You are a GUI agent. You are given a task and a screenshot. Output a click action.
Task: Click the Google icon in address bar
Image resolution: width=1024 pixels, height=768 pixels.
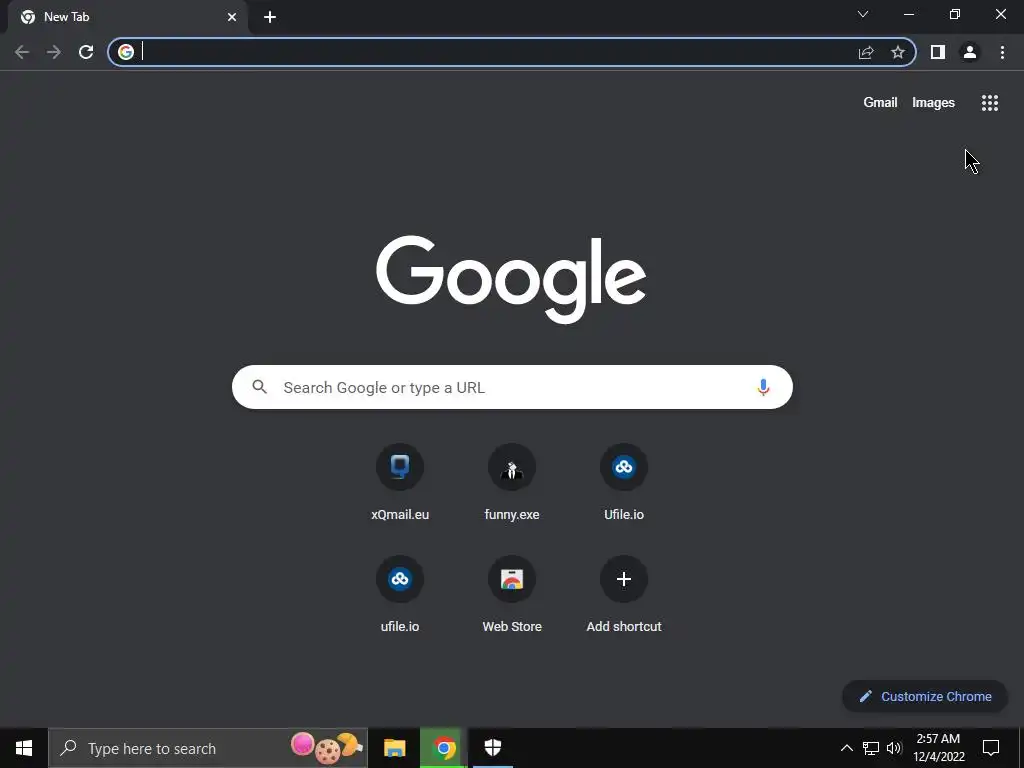click(x=126, y=52)
